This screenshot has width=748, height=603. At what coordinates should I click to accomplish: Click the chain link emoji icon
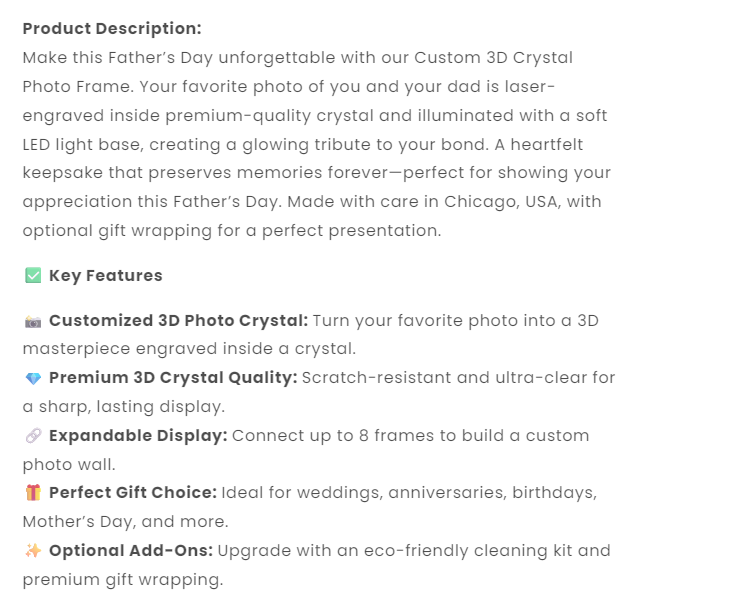(33, 436)
